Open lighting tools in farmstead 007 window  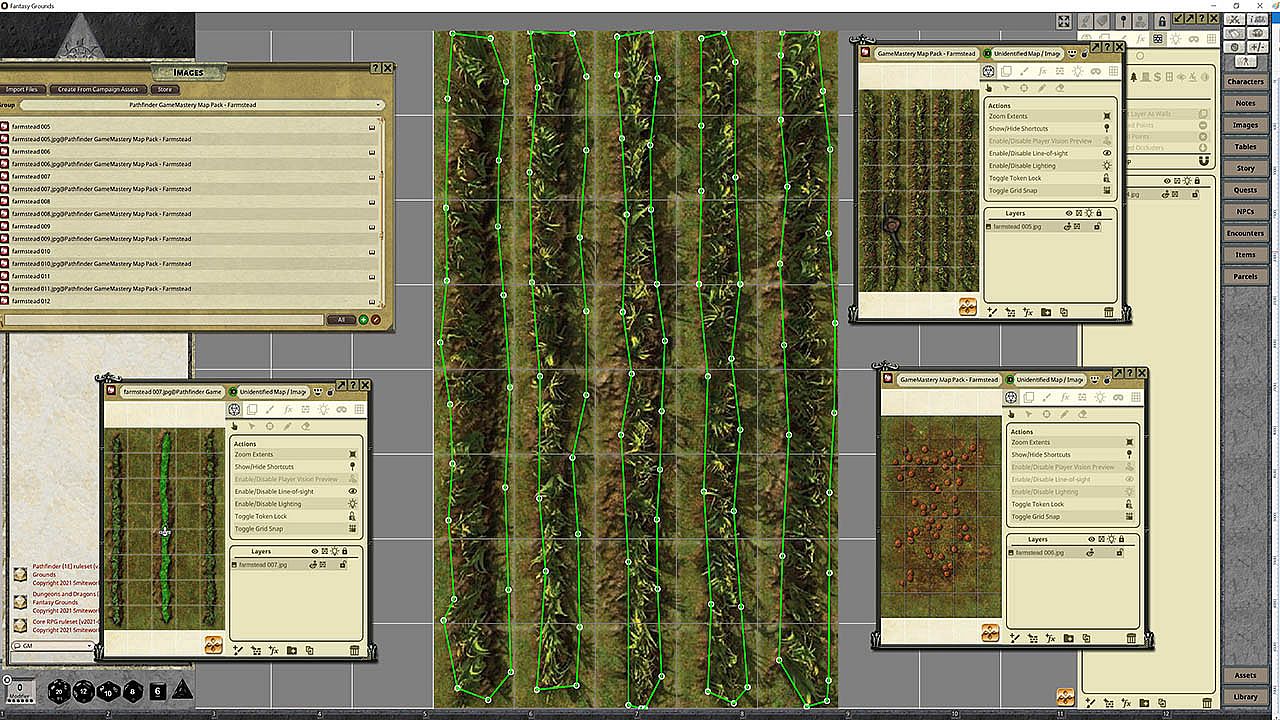click(323, 410)
